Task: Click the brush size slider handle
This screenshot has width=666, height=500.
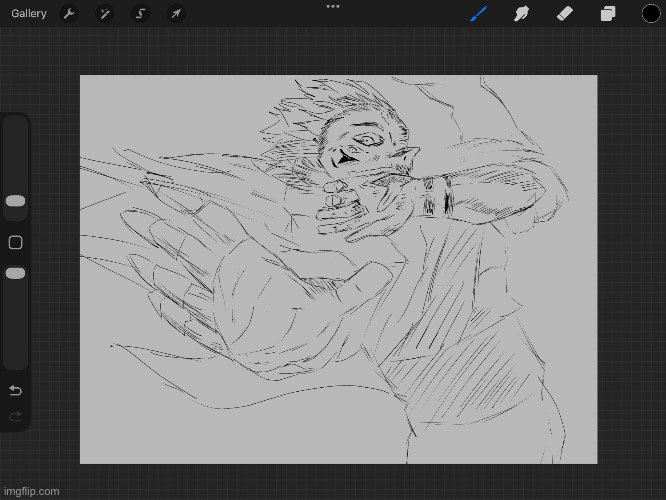Action: point(16,201)
